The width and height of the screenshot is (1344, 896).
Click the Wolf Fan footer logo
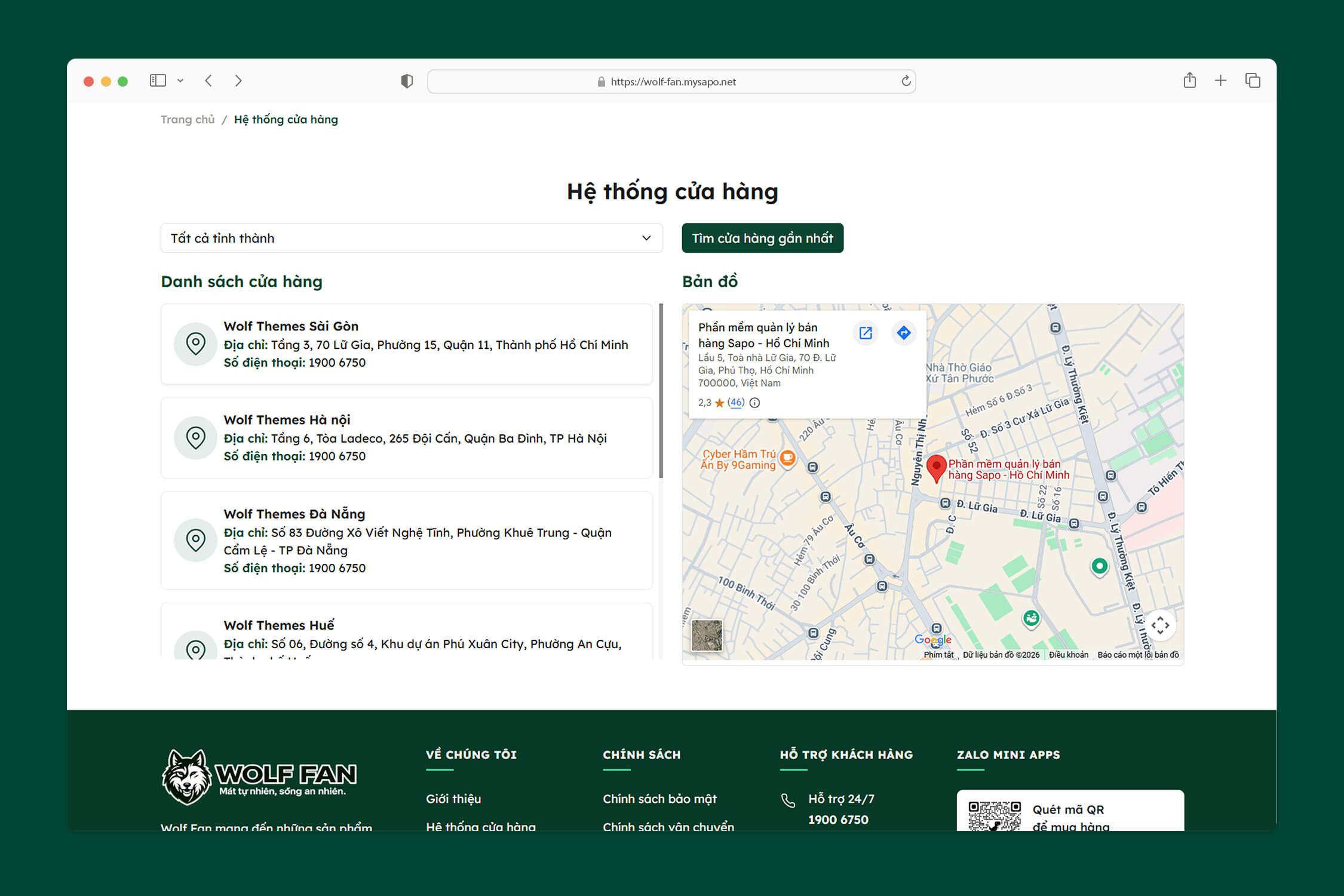[x=259, y=777]
